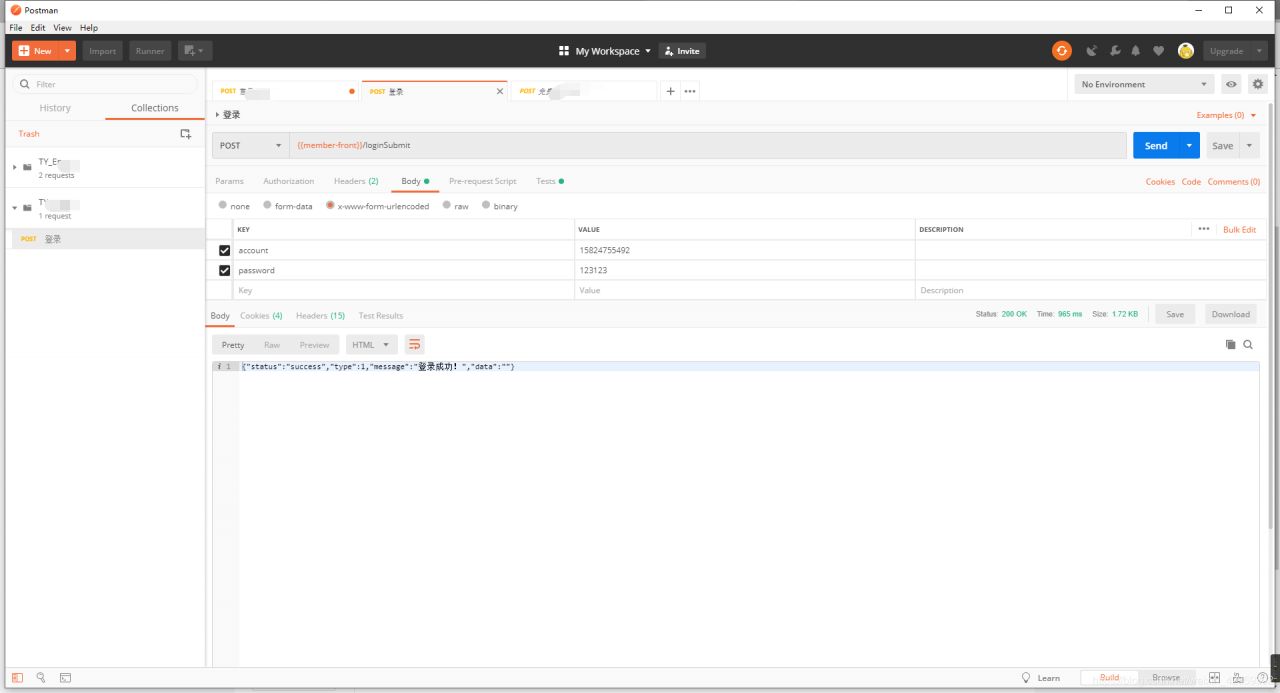
Task: Open the Bulk Edit link
Action: [1239, 229]
